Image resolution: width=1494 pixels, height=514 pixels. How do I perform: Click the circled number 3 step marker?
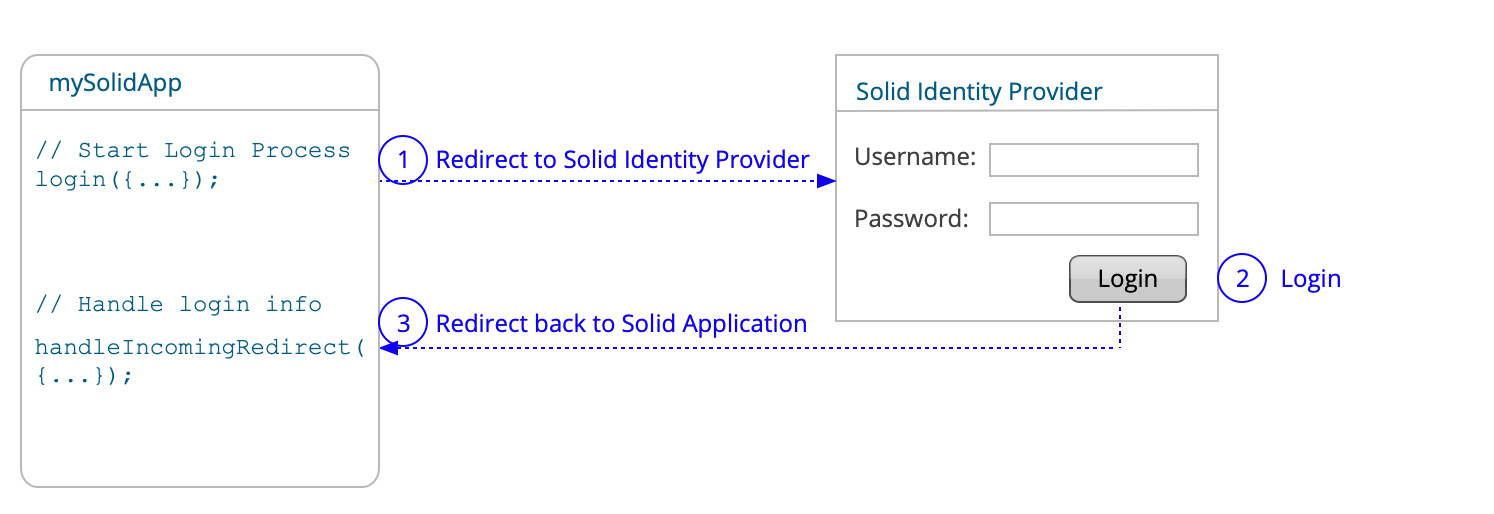403,324
